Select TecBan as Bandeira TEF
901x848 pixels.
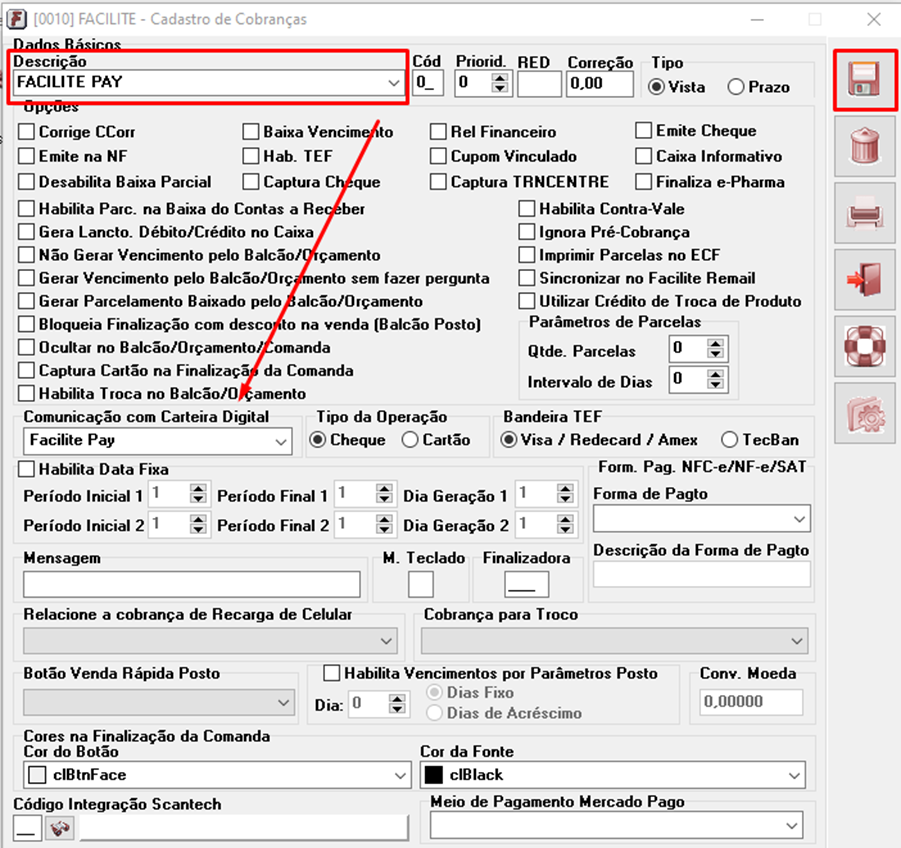[x=729, y=440]
